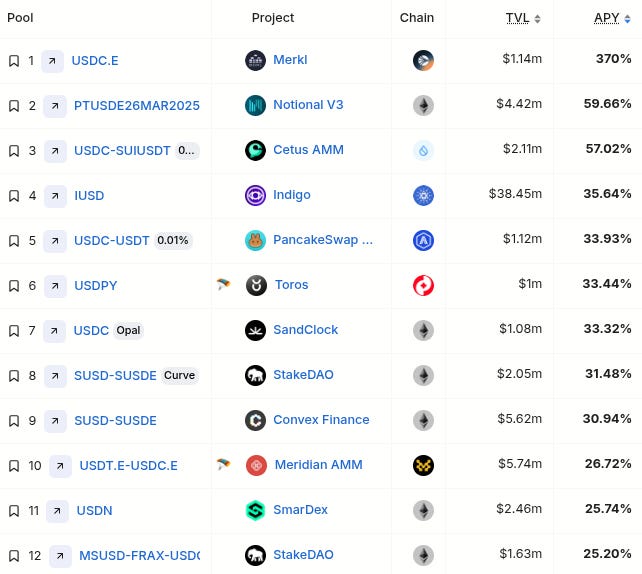Click the Toros bull logo

(256, 286)
